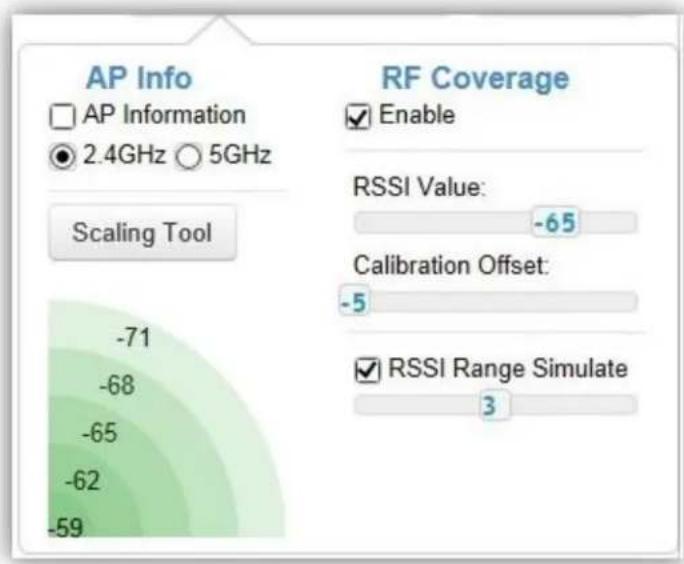This screenshot has height=564, width=684.
Task: Click the RF Coverage heading
Action: pos(475,79)
